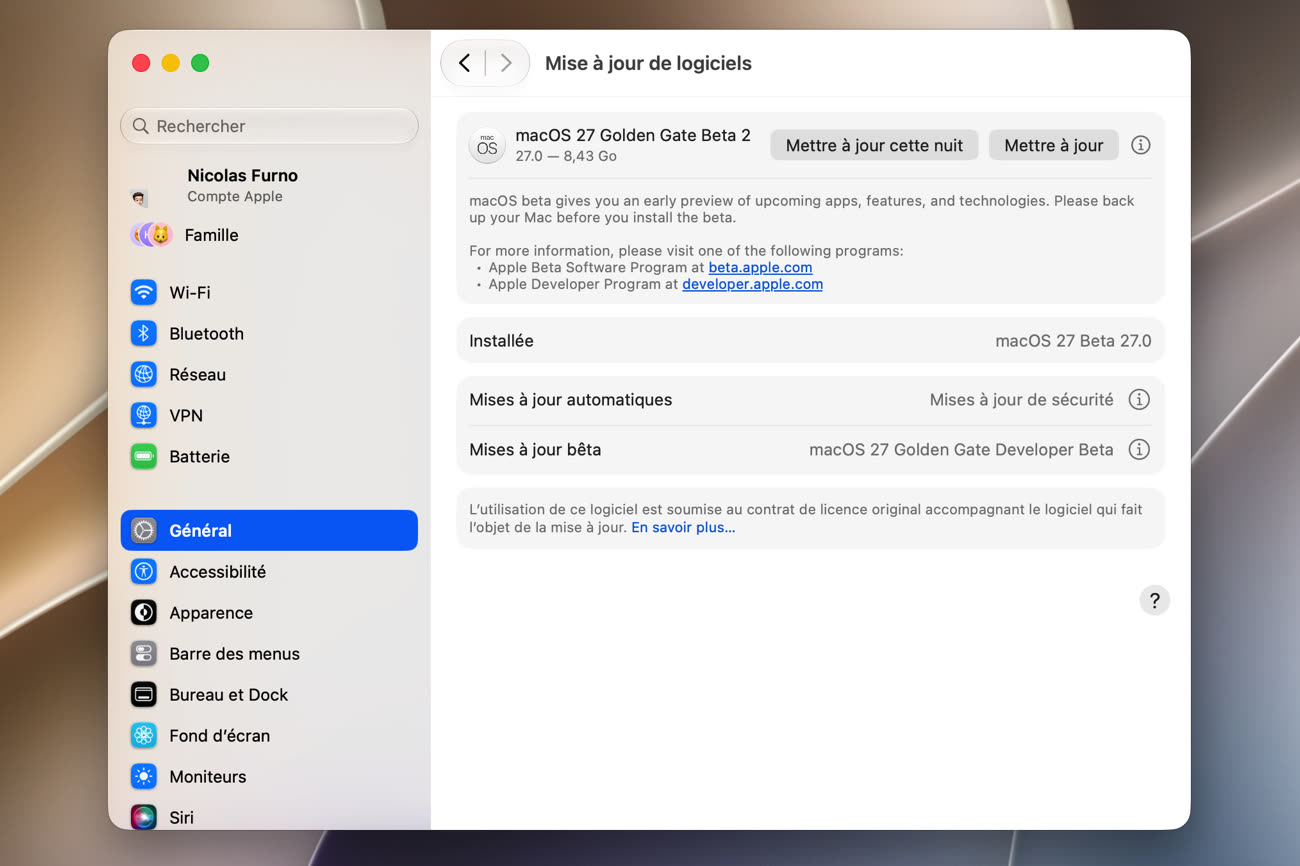Click the macOS update icon
Viewport: 1300px width, 866px height.
[x=487, y=145]
